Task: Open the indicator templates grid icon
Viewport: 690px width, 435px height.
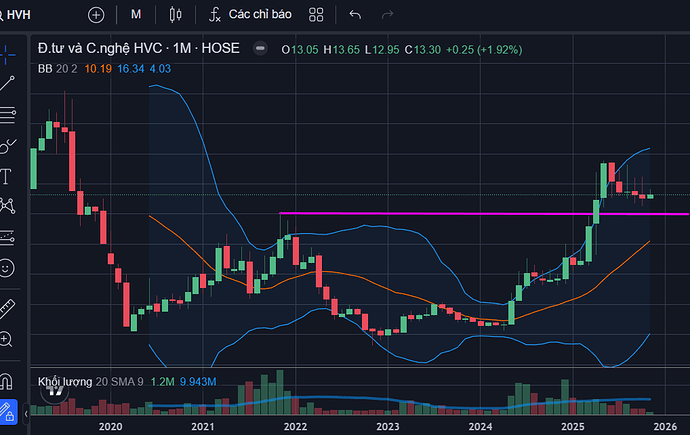Action: (316, 15)
